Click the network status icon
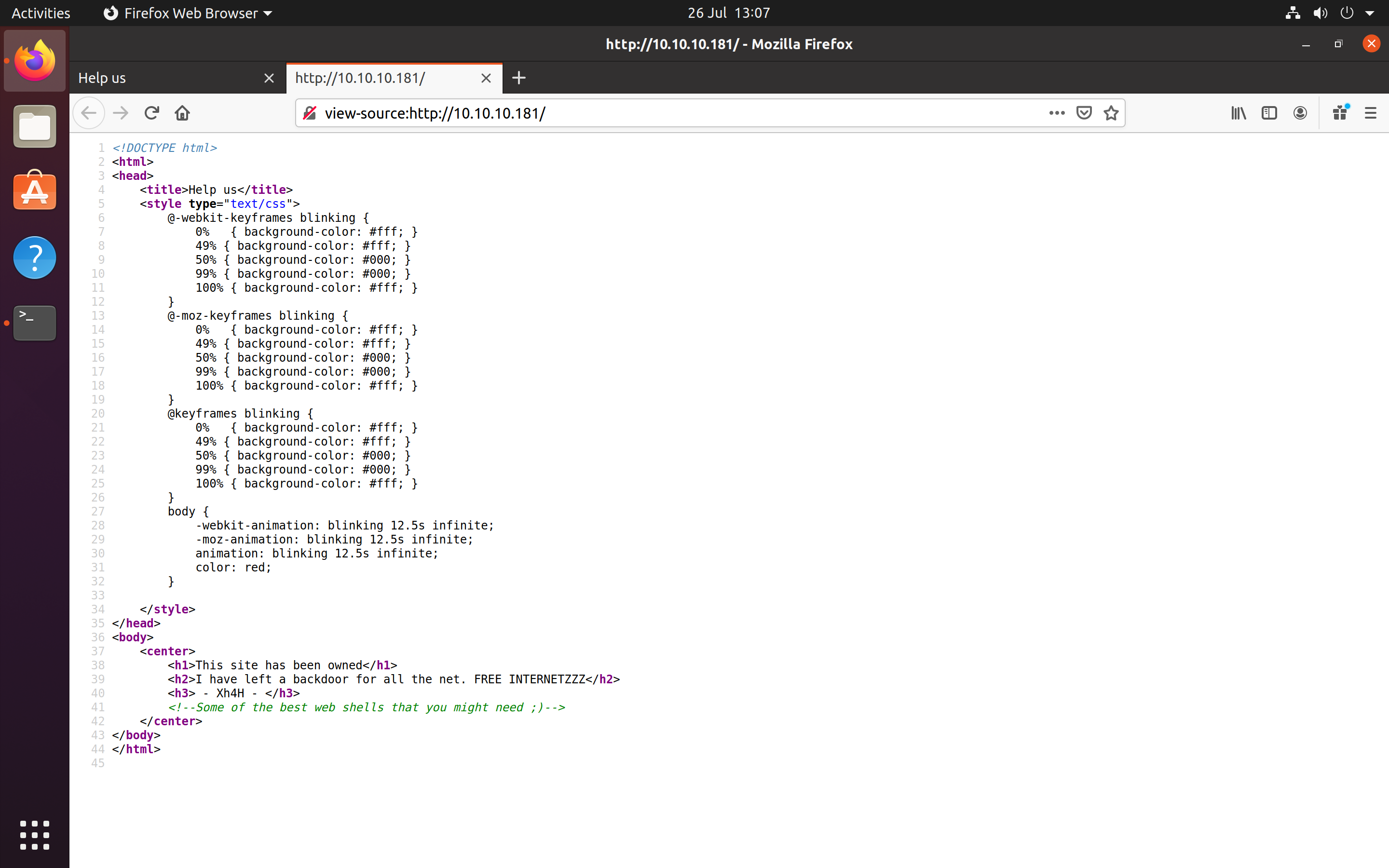Screen dimensions: 1389x868 pyautogui.click(x=1293, y=13)
